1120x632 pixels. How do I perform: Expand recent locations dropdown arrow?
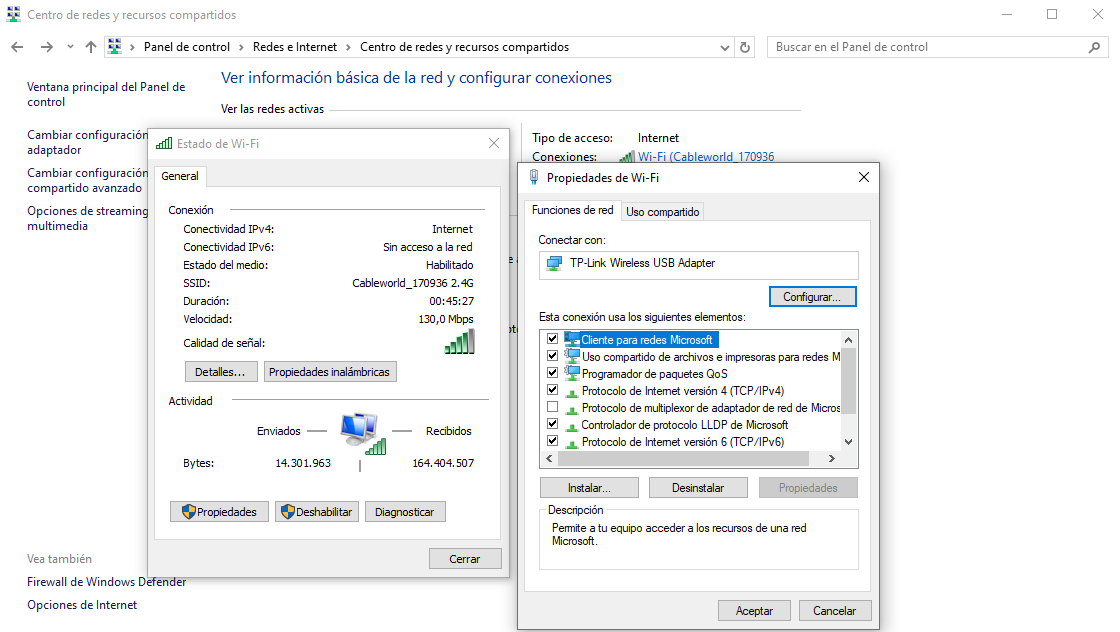(70, 47)
